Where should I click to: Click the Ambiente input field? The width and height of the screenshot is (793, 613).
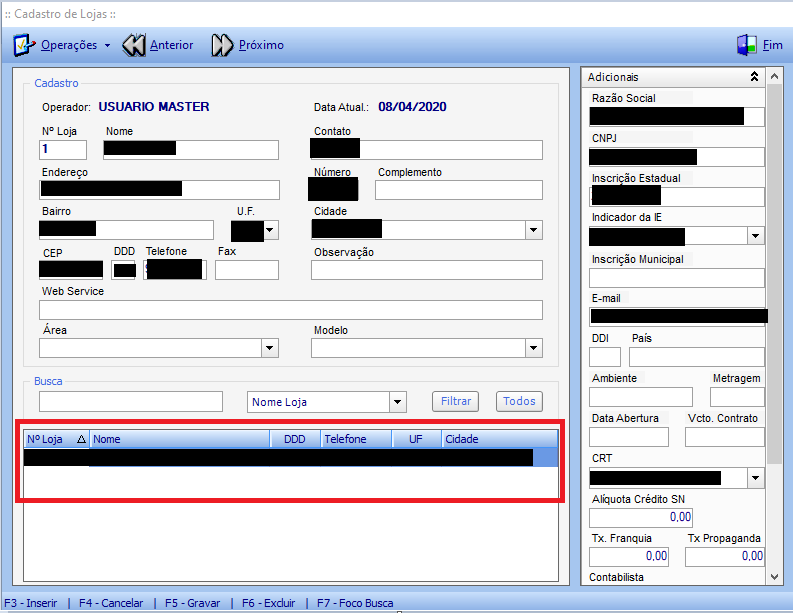(641, 397)
